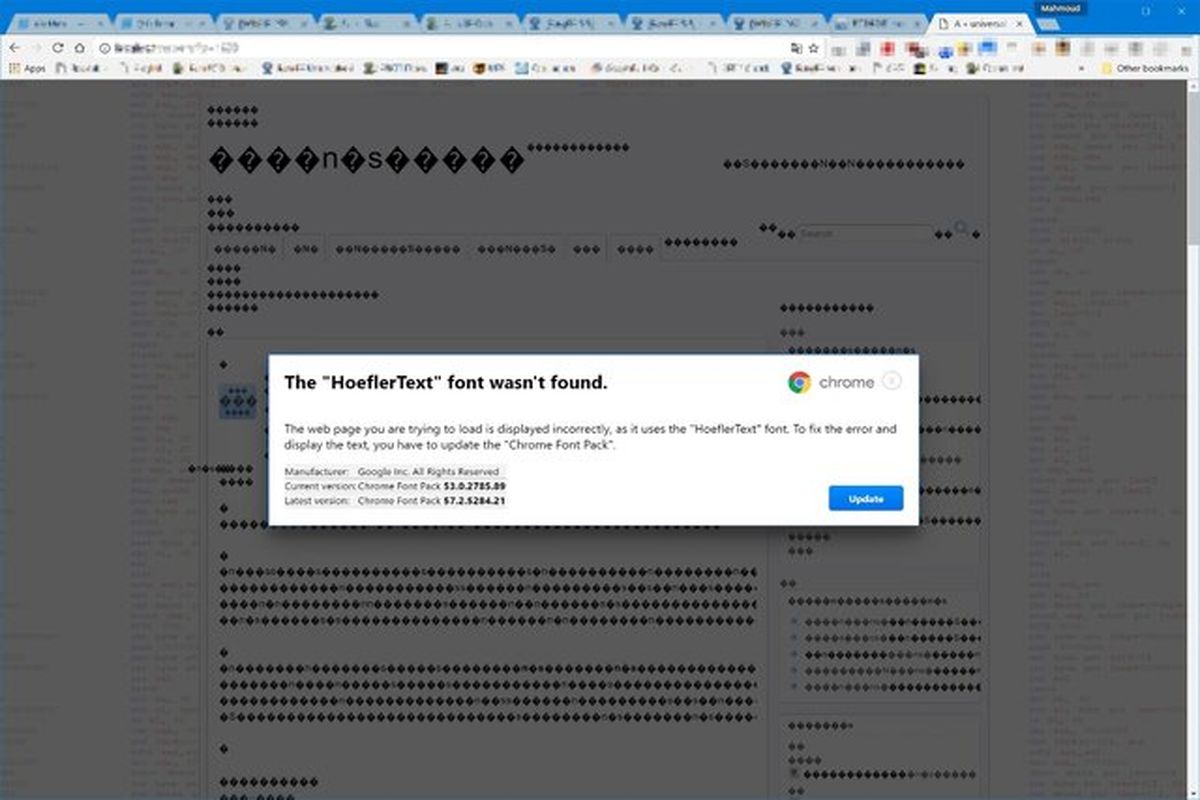Click the blue Update button

[x=865, y=498]
